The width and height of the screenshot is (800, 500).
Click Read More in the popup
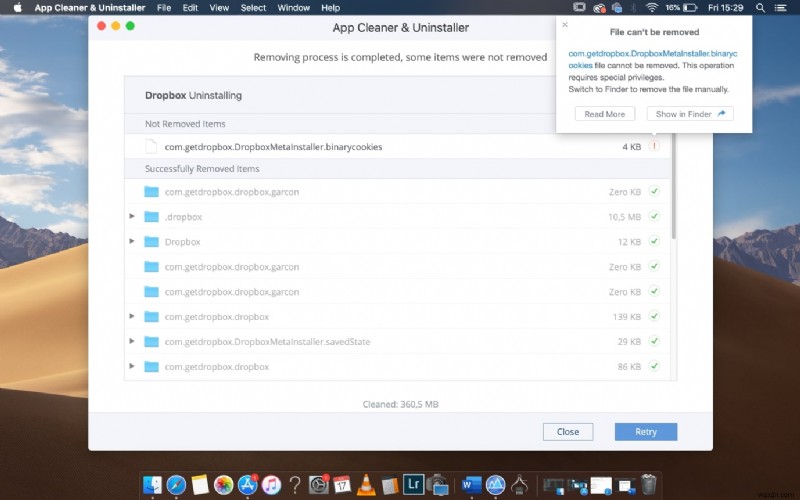pyautogui.click(x=605, y=114)
